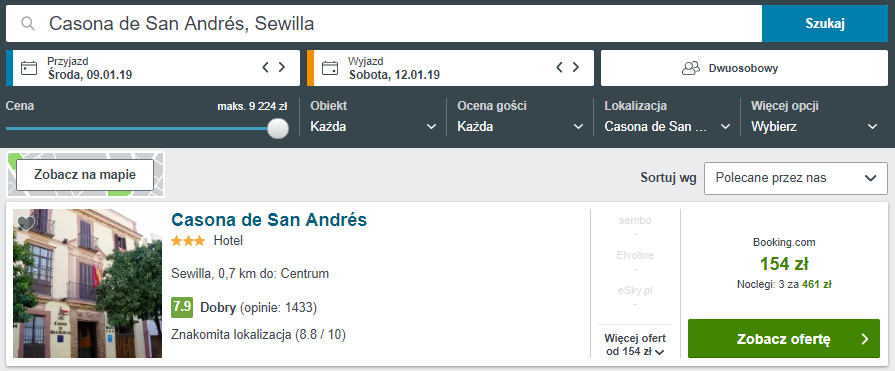This screenshot has height=371, width=895.
Task: Move departure date forward one day
Action: 575,67
